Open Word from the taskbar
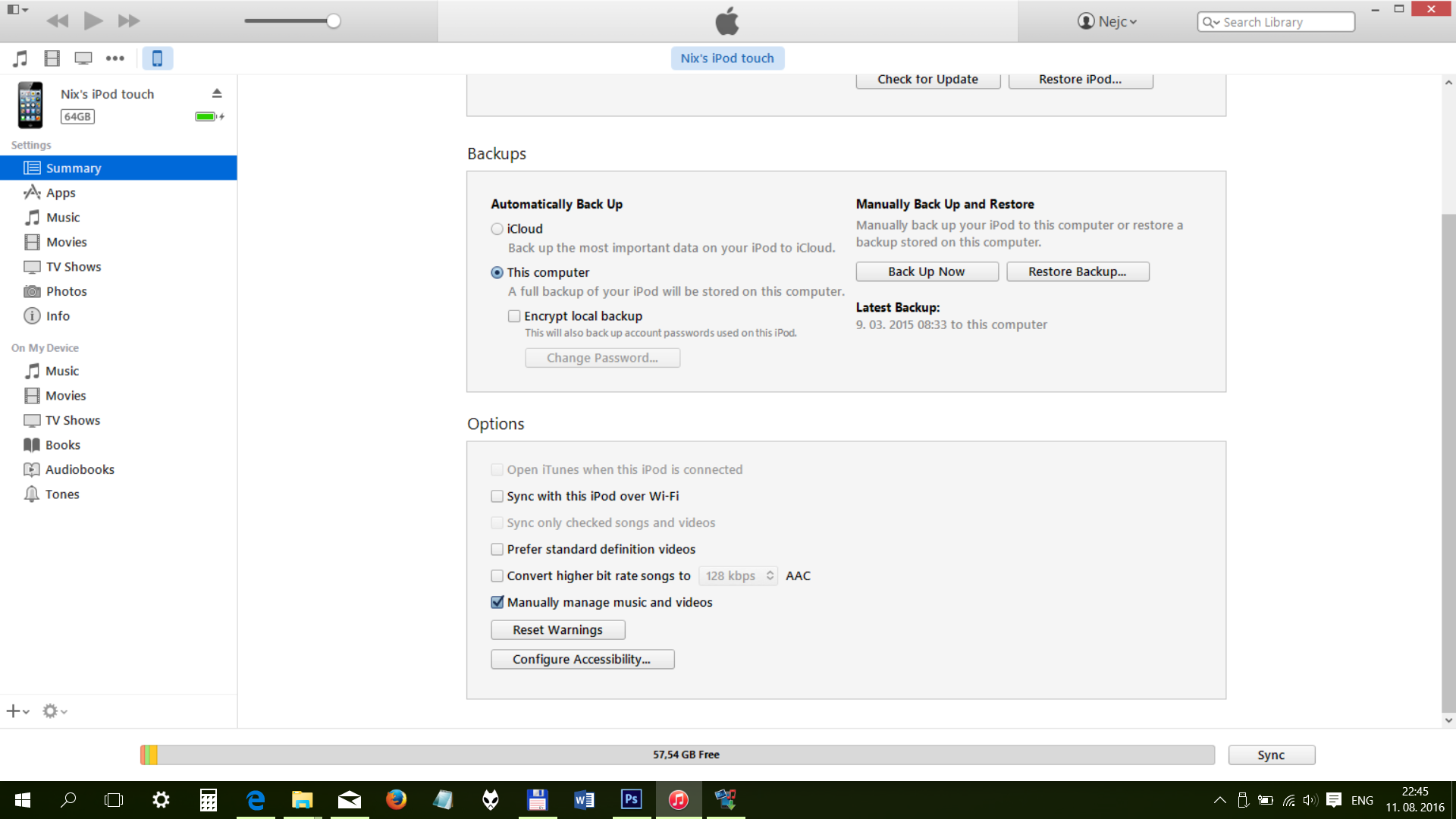 click(x=584, y=800)
